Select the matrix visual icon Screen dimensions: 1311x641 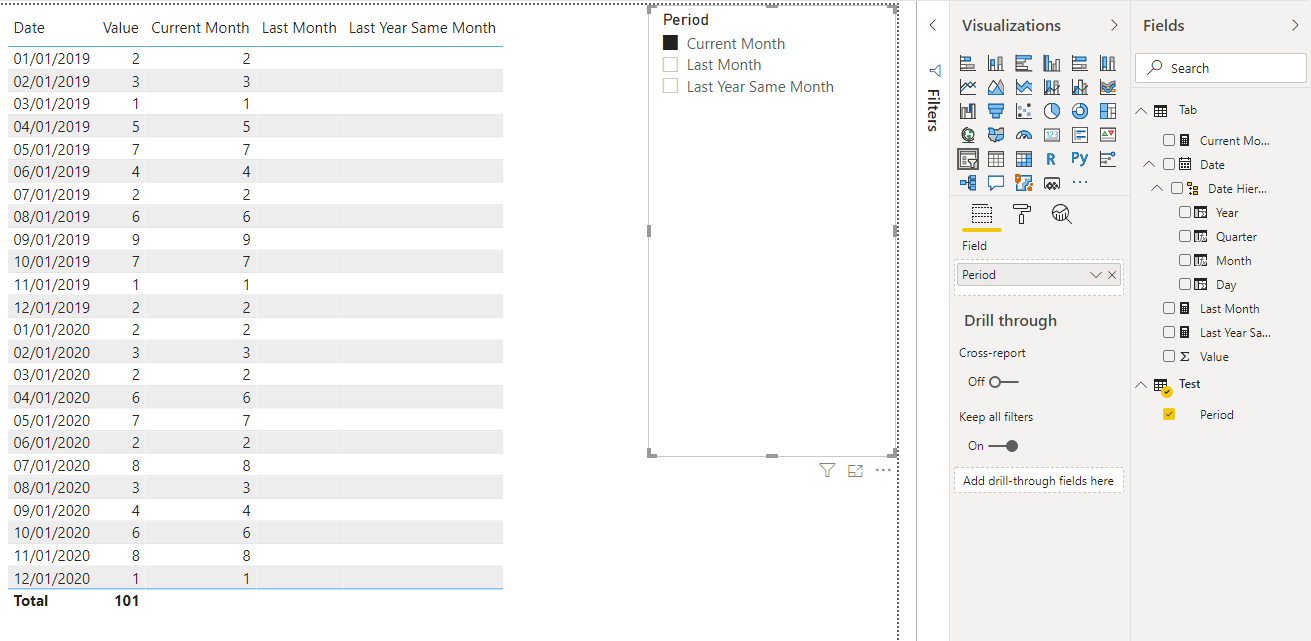pos(1024,159)
